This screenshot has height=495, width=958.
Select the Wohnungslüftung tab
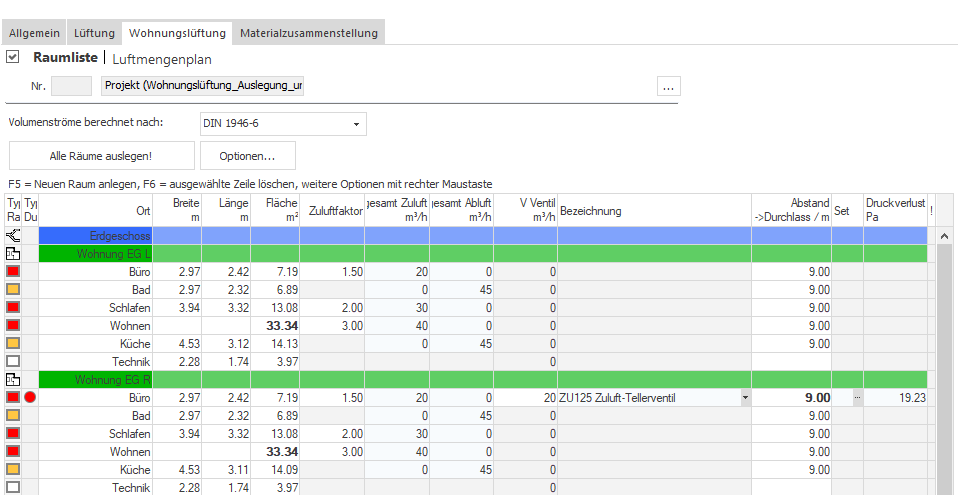click(x=177, y=32)
